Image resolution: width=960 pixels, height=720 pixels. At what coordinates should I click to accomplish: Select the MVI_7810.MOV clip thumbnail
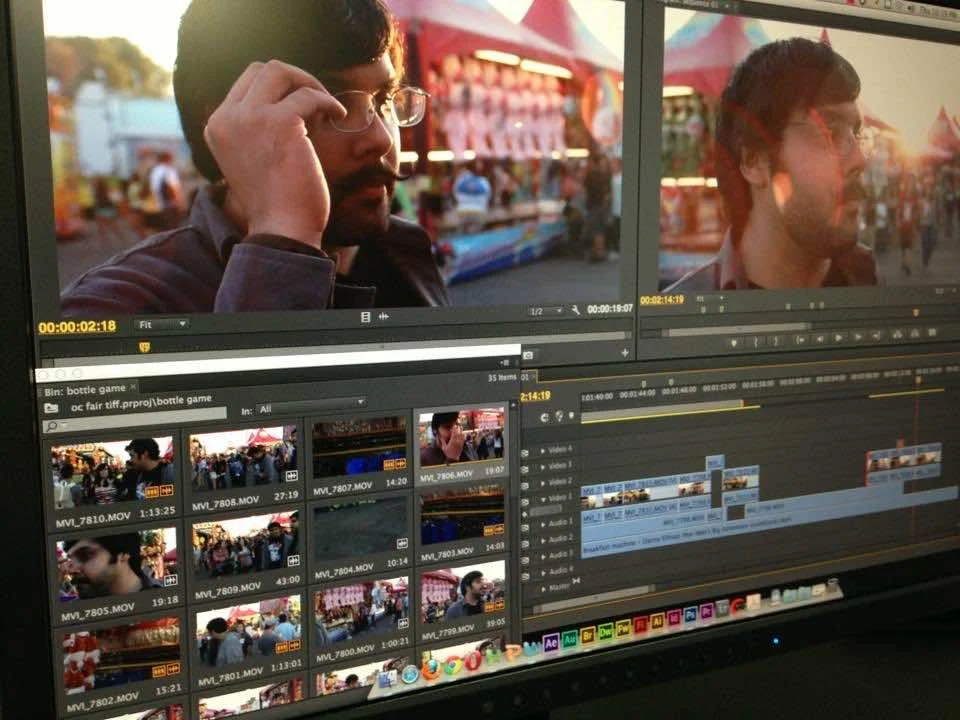pyautogui.click(x=113, y=473)
